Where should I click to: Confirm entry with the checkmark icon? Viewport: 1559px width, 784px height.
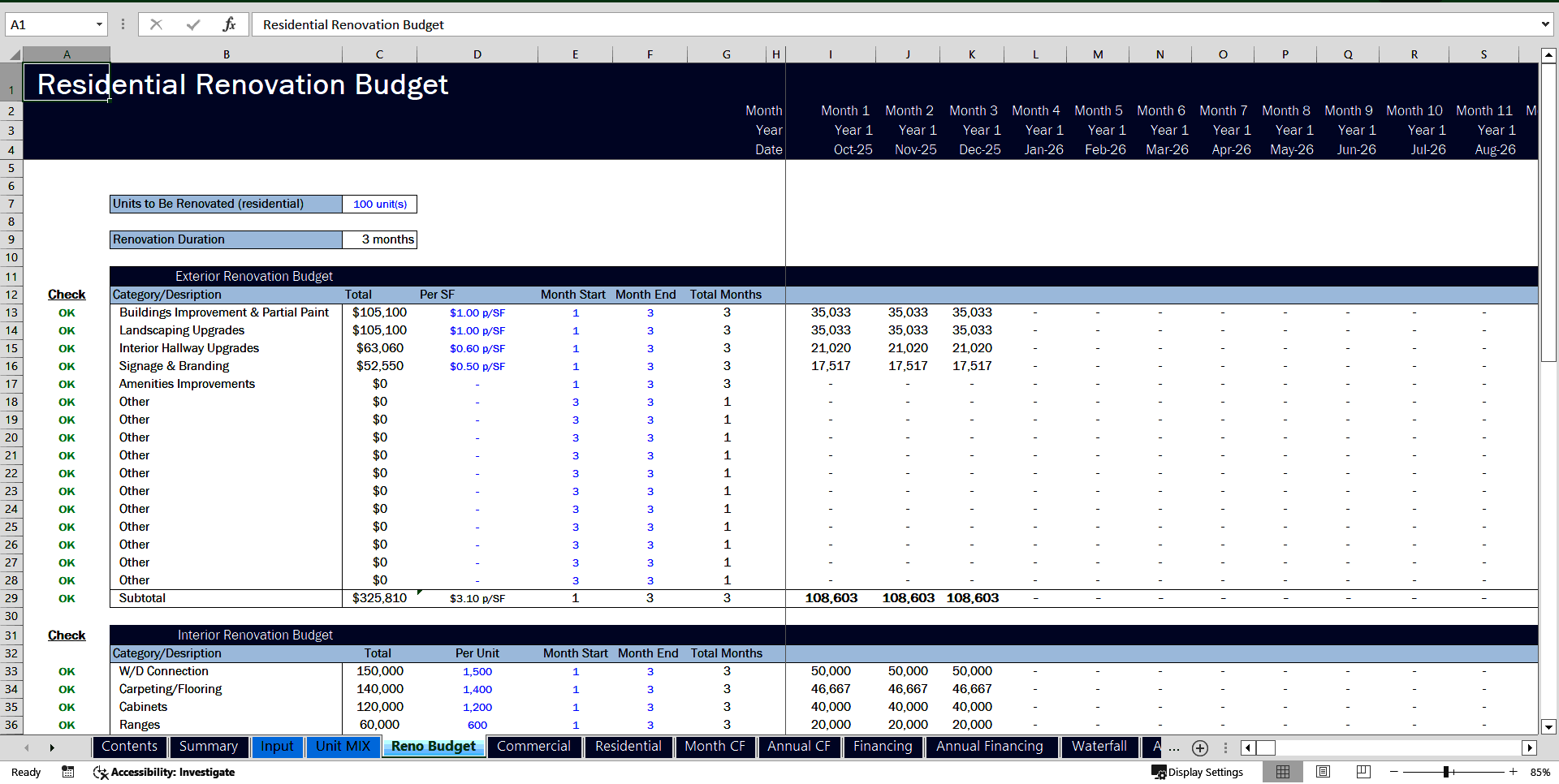(193, 24)
